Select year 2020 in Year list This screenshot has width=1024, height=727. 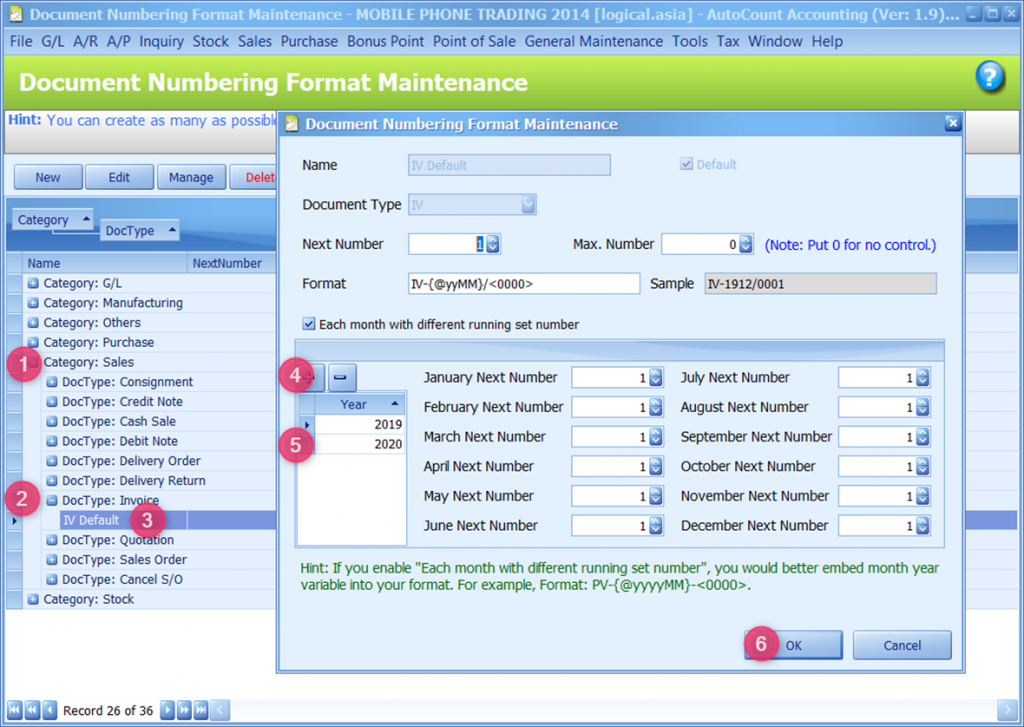tap(358, 444)
